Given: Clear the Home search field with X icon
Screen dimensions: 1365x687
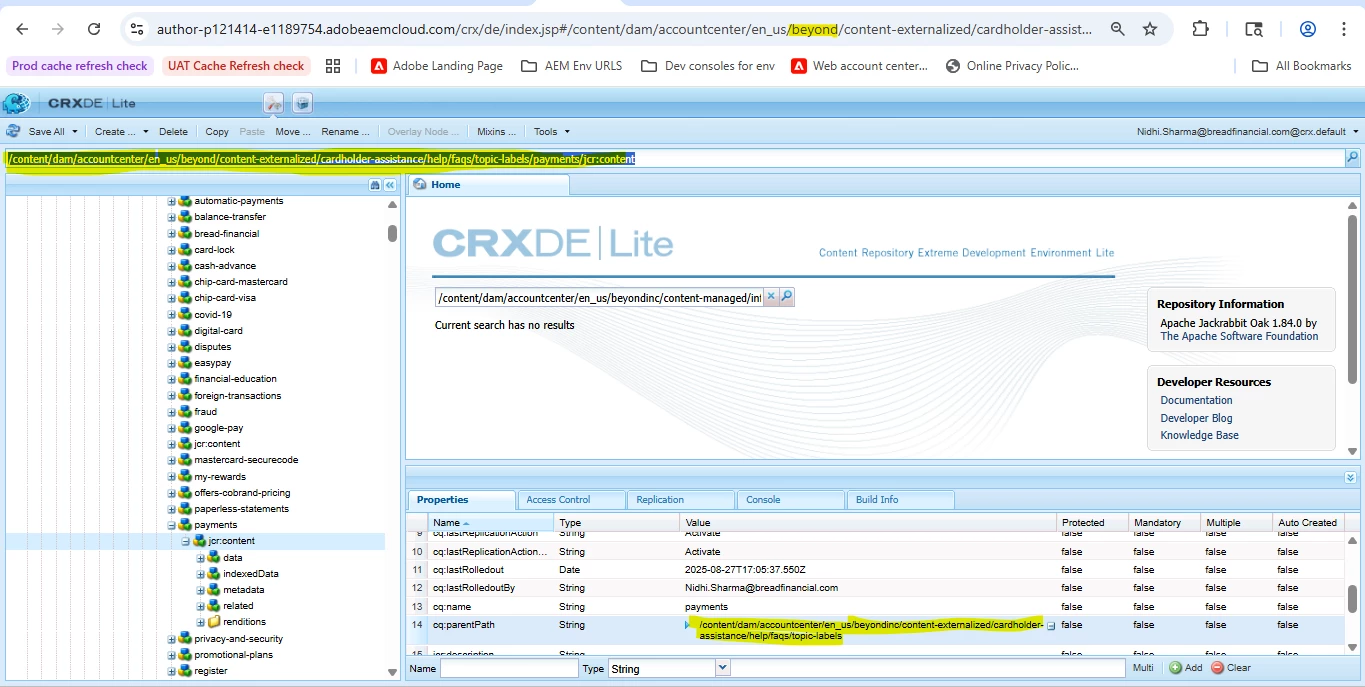Looking at the screenshot, I should tap(771, 297).
